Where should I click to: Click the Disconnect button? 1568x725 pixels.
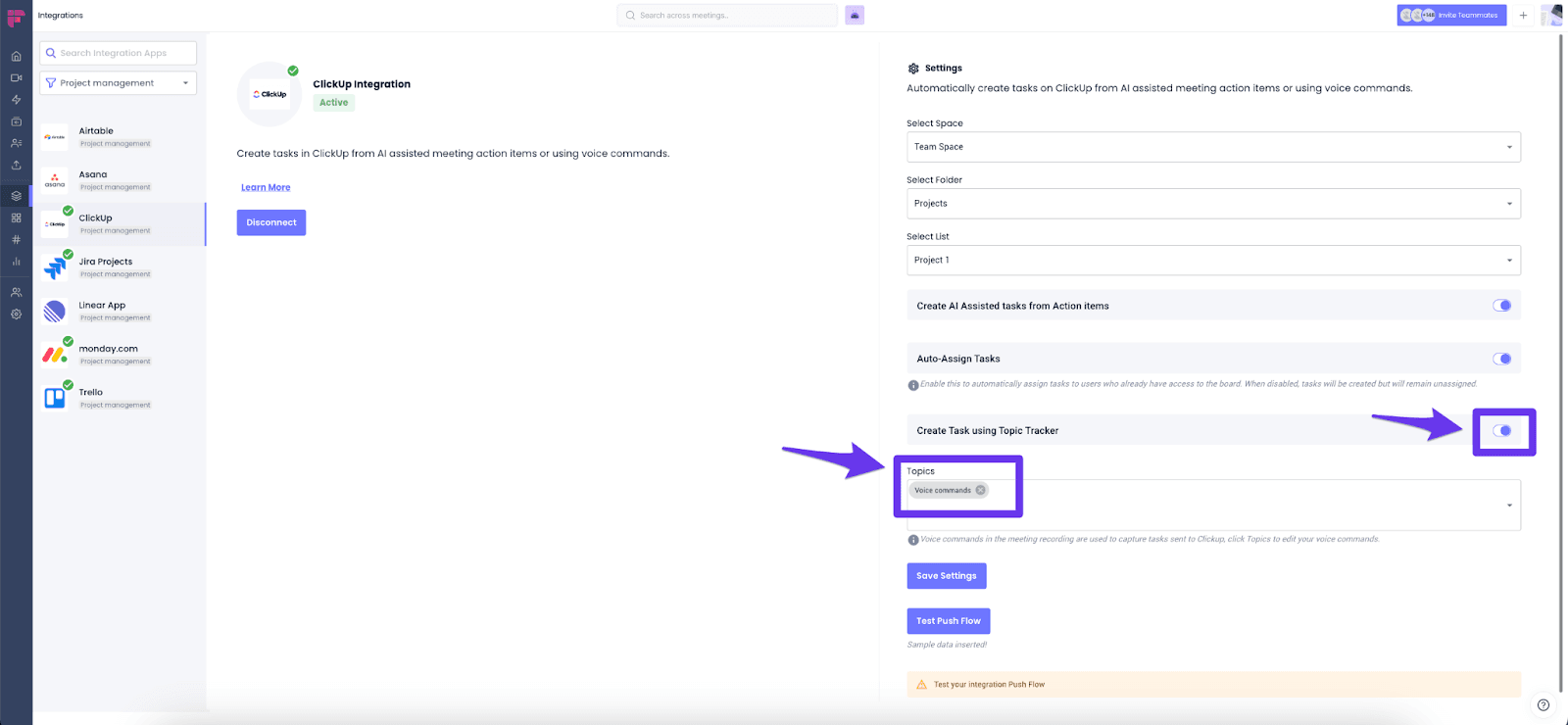click(x=271, y=222)
